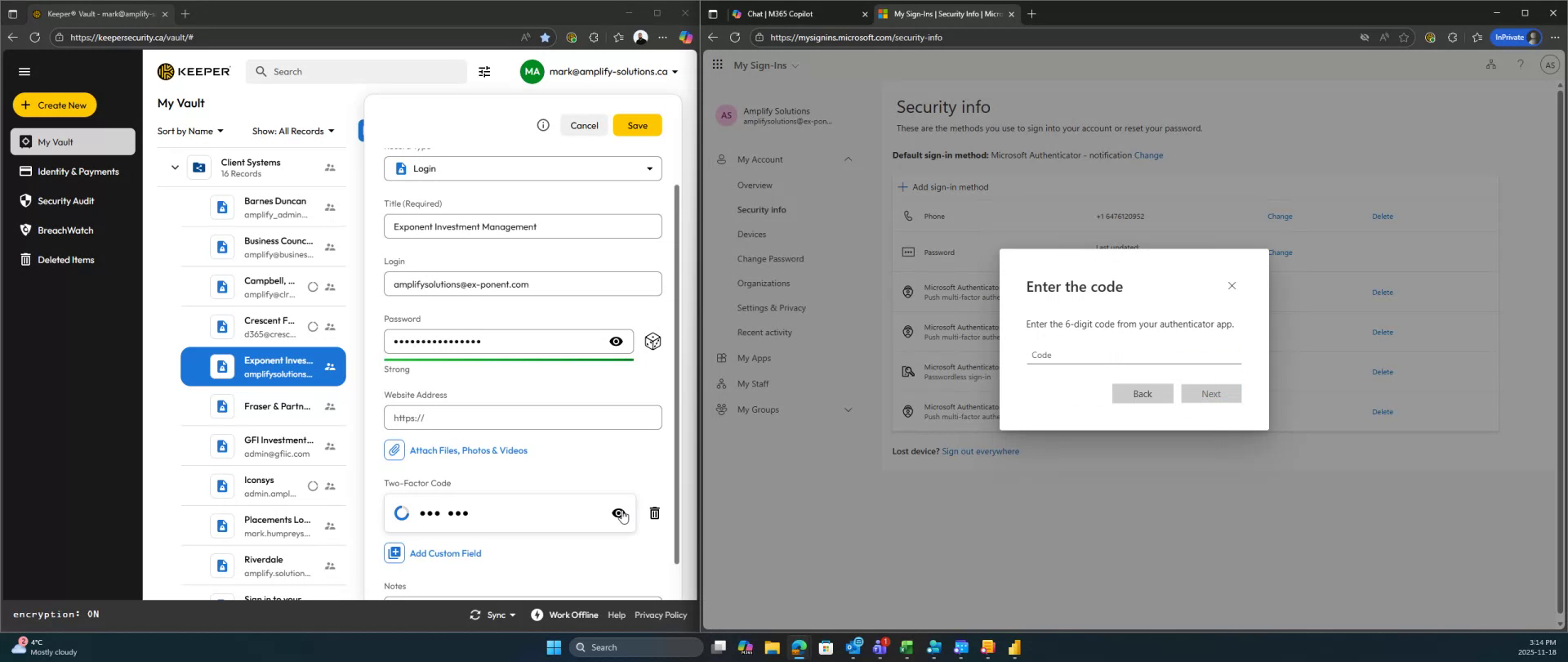Screen dimensions: 1568x662
Task: Open the Microsoft app launcher grid
Action: coord(717,65)
